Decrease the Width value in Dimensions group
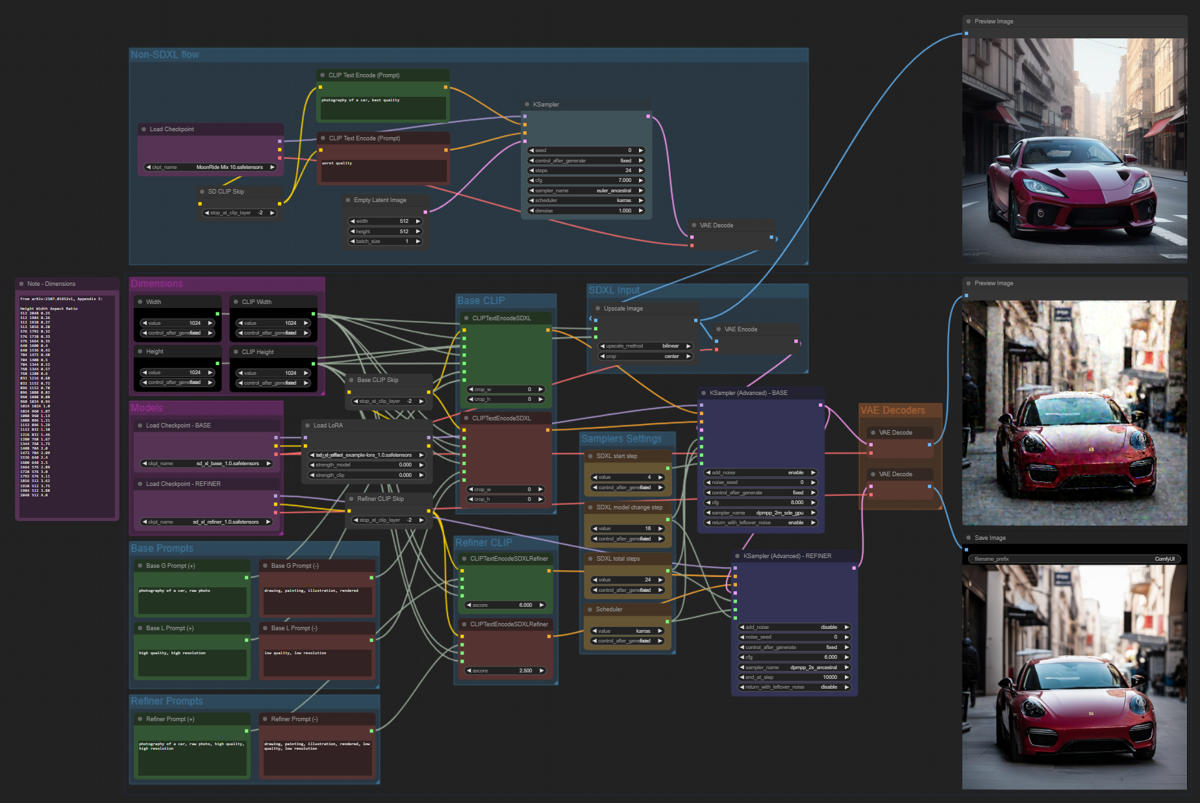The height and width of the screenshot is (803, 1200). click(144, 323)
